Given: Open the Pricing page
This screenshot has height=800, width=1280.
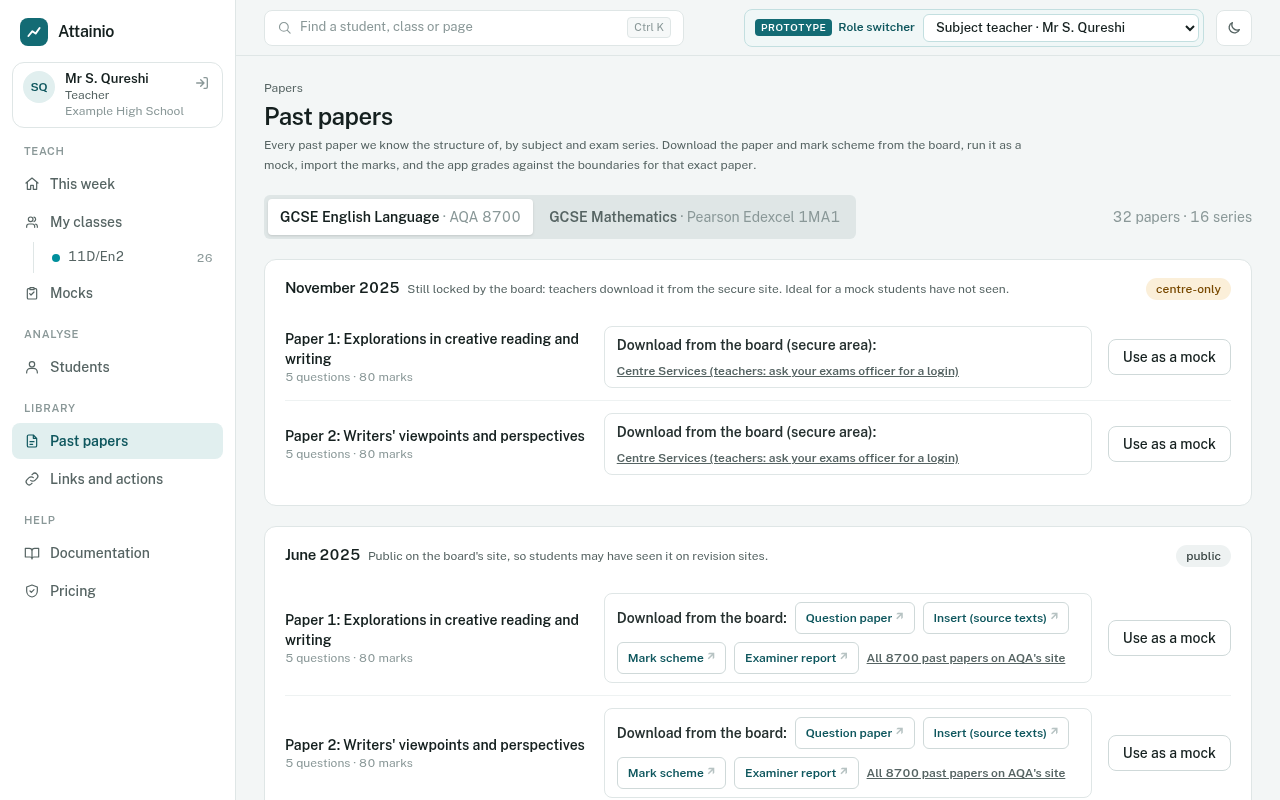Looking at the screenshot, I should point(117,591).
